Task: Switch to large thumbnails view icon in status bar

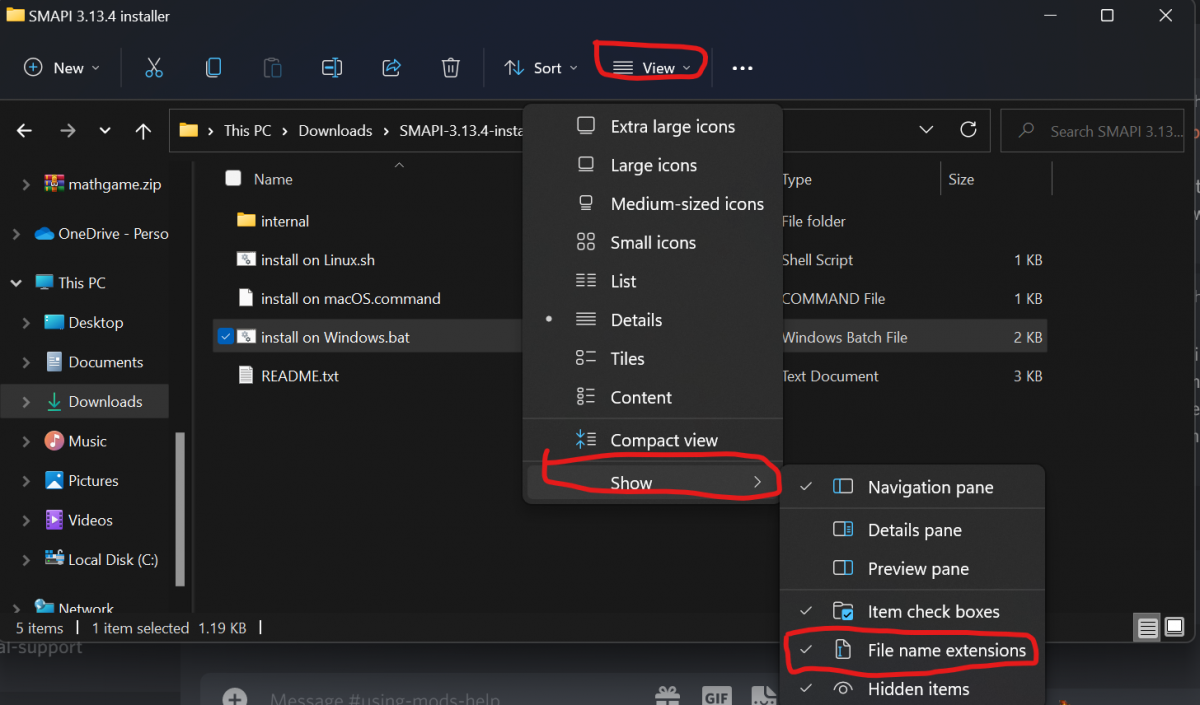Action: pyautogui.click(x=1175, y=627)
